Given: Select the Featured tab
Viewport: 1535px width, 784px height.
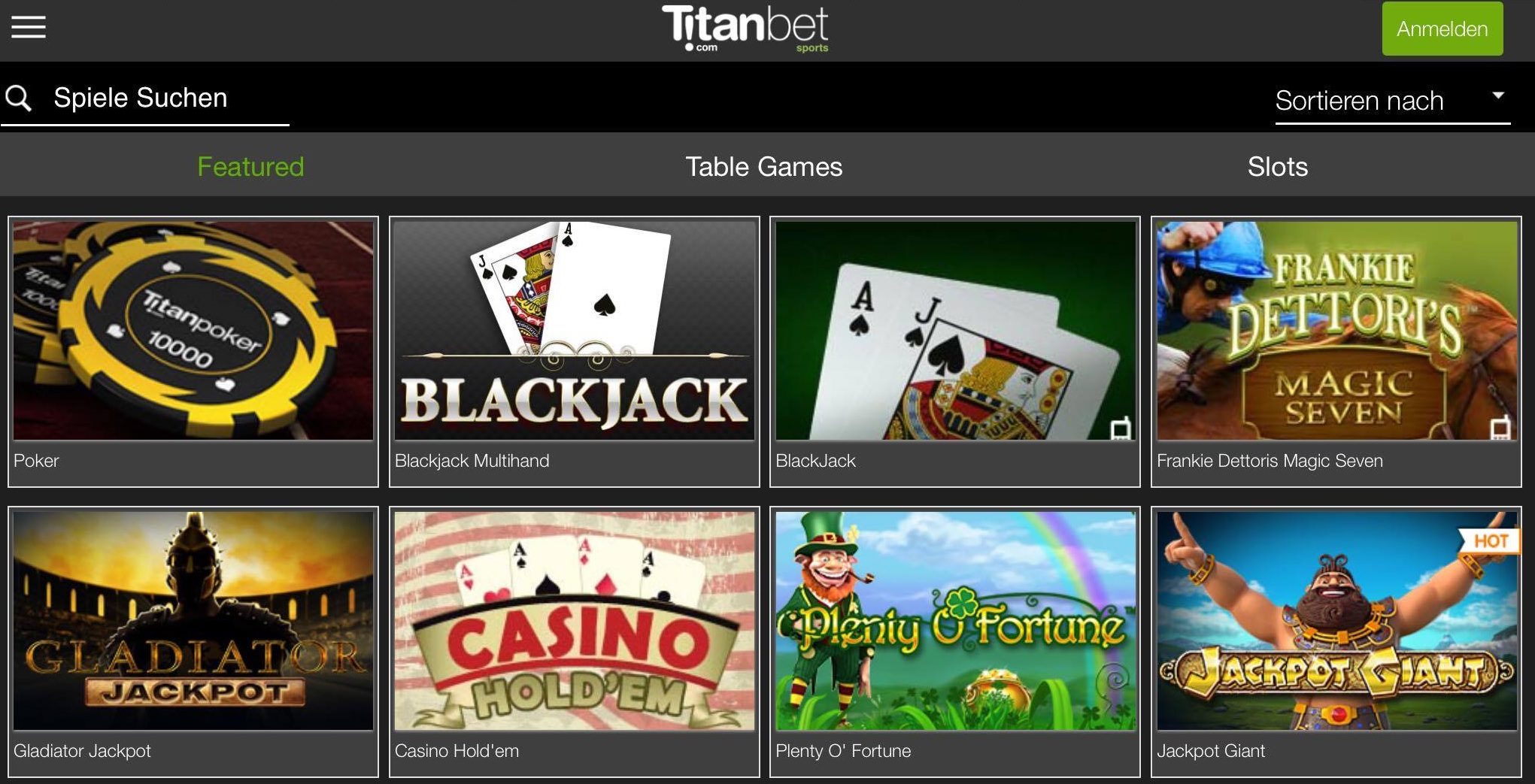Looking at the screenshot, I should [x=250, y=166].
